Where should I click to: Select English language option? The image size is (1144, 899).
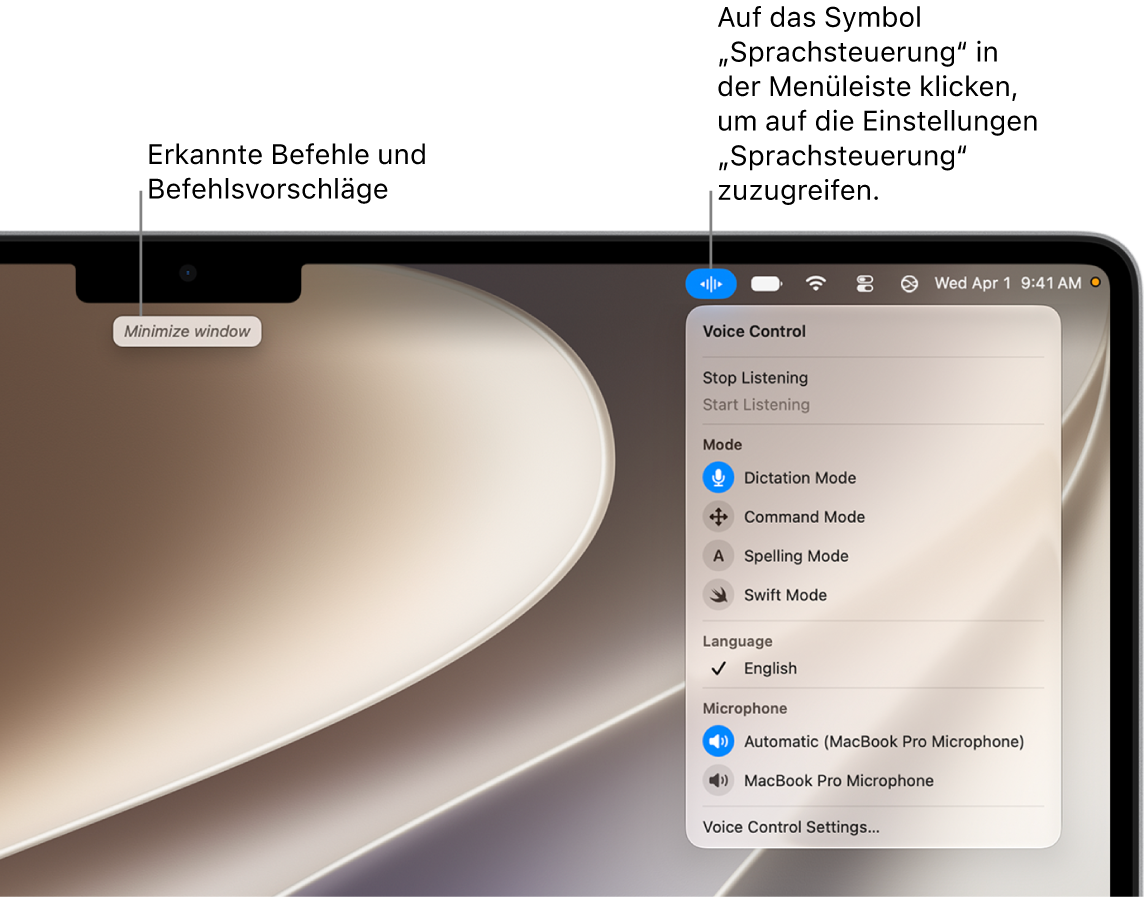873,668
